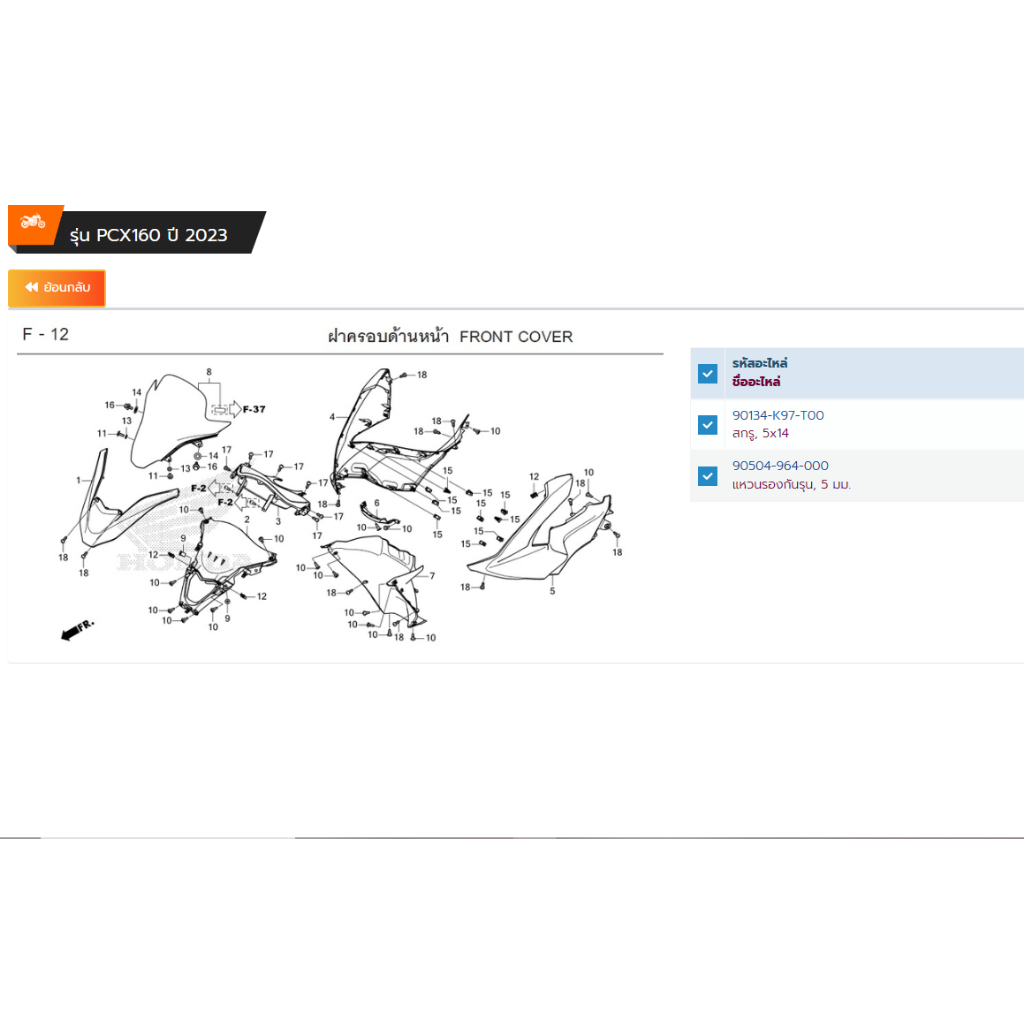Image resolution: width=1024 pixels, height=1024 pixels.
Task: Click the PCX160 ปี 2023 model banner
Action: point(150,235)
